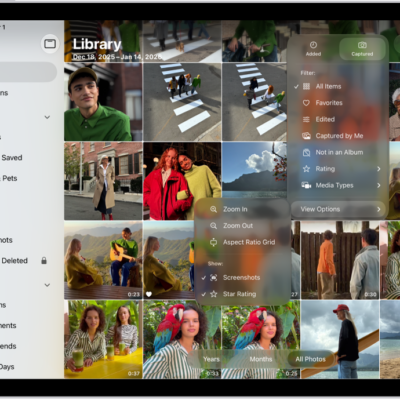Click the Captured camera icon

362,45
